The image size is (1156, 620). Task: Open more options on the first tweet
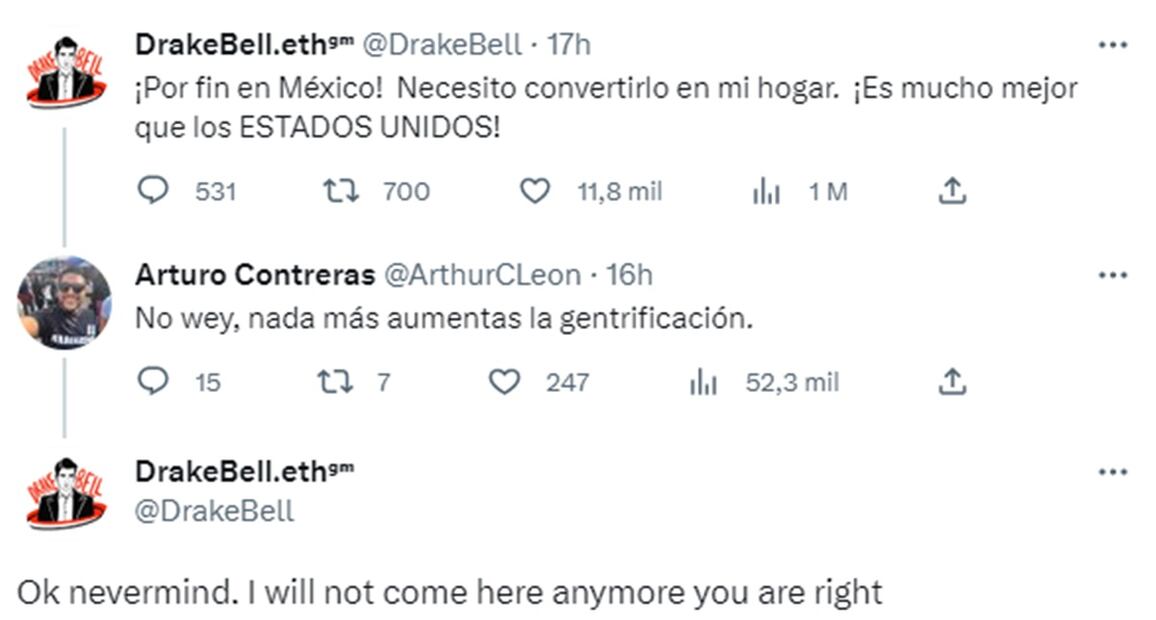tap(1112, 45)
